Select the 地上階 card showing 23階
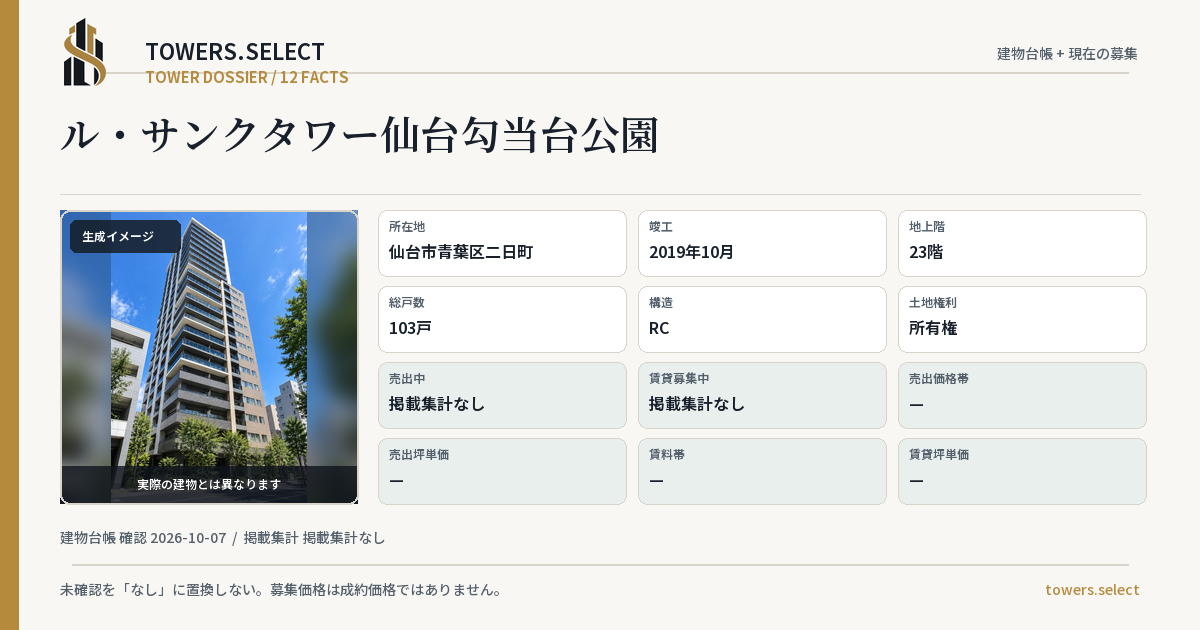Image resolution: width=1200 pixels, height=630 pixels. (x=1022, y=243)
